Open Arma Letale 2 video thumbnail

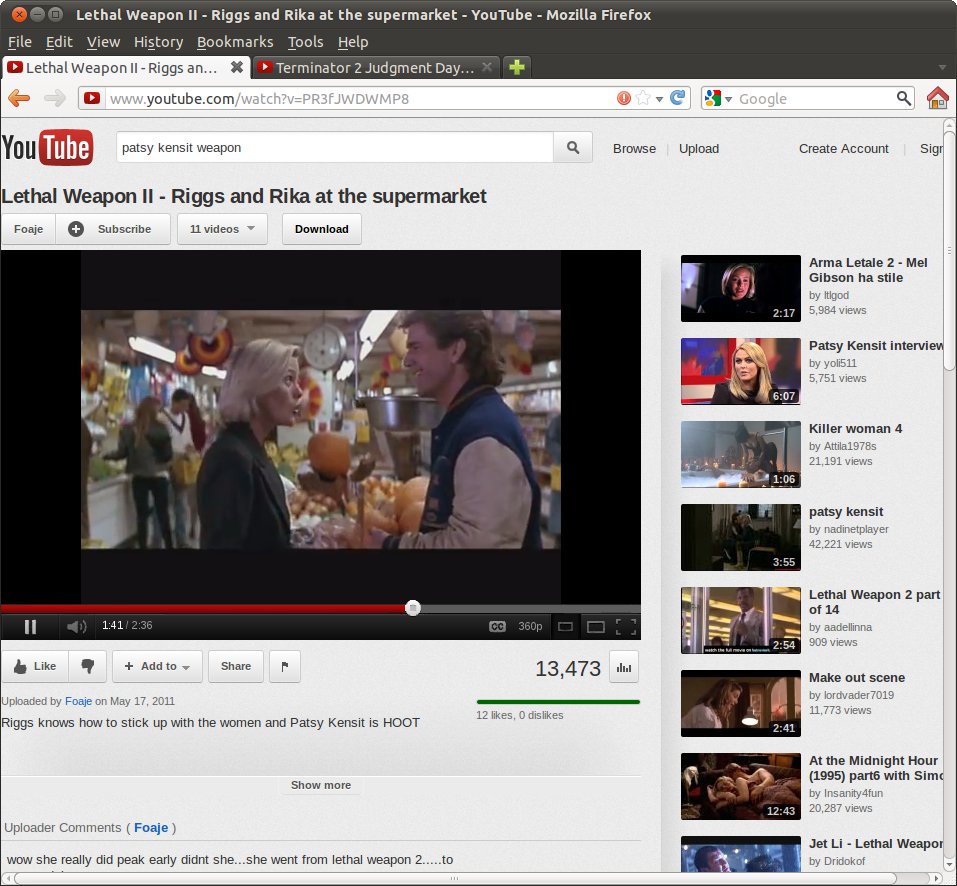pos(740,288)
